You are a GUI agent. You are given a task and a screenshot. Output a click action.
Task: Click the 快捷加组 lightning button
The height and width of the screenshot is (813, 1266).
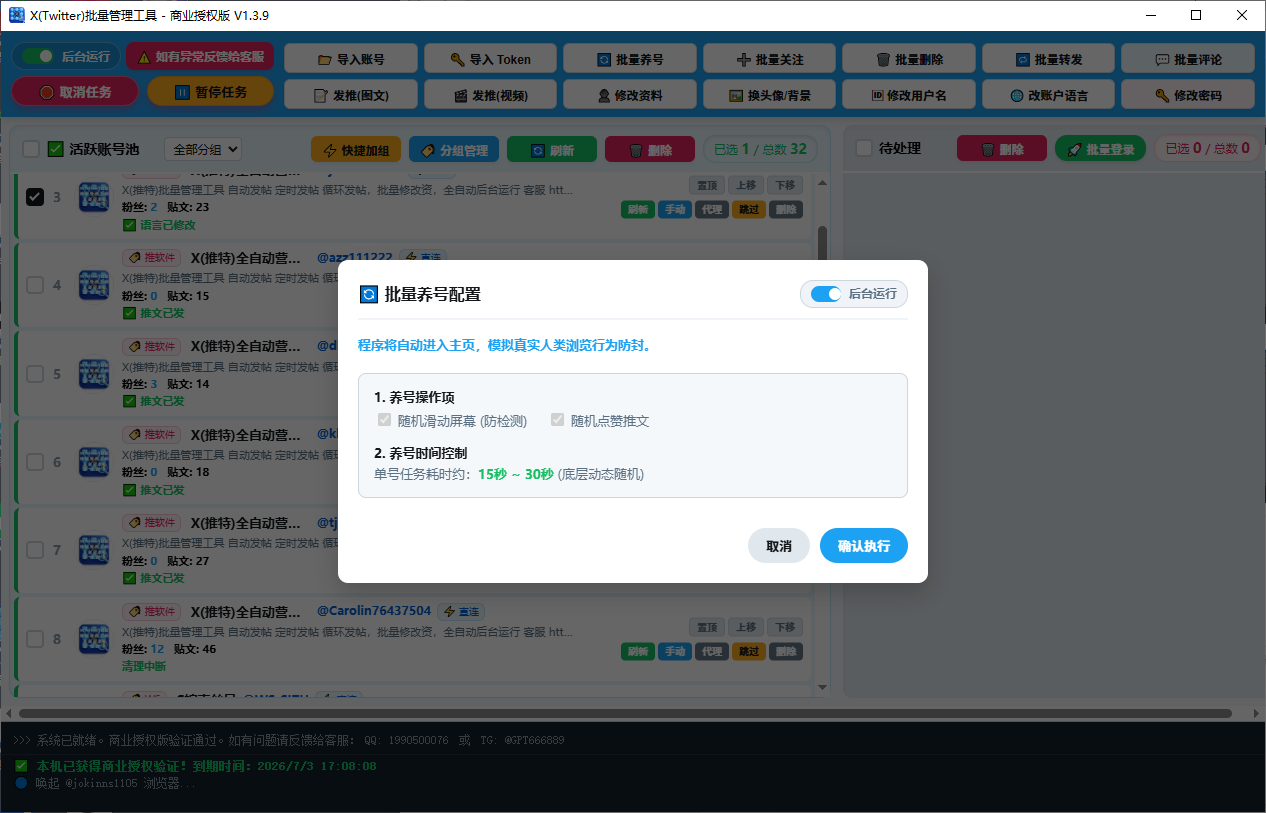[x=356, y=150]
